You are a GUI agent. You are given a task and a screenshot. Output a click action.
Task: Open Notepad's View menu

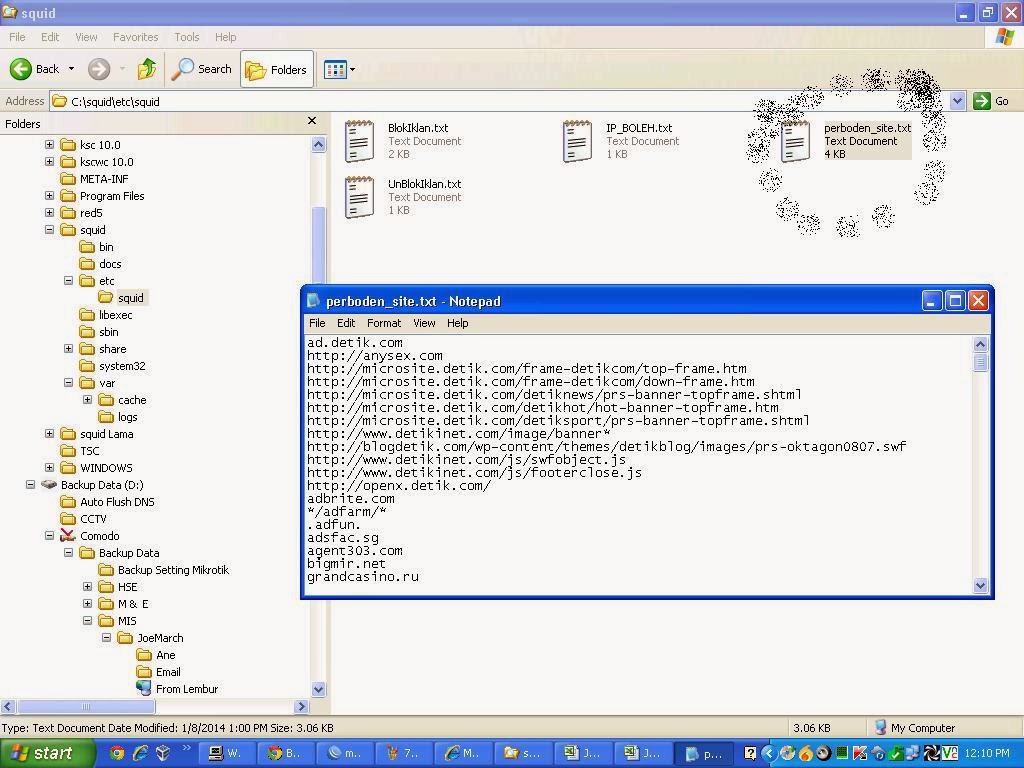pos(424,323)
